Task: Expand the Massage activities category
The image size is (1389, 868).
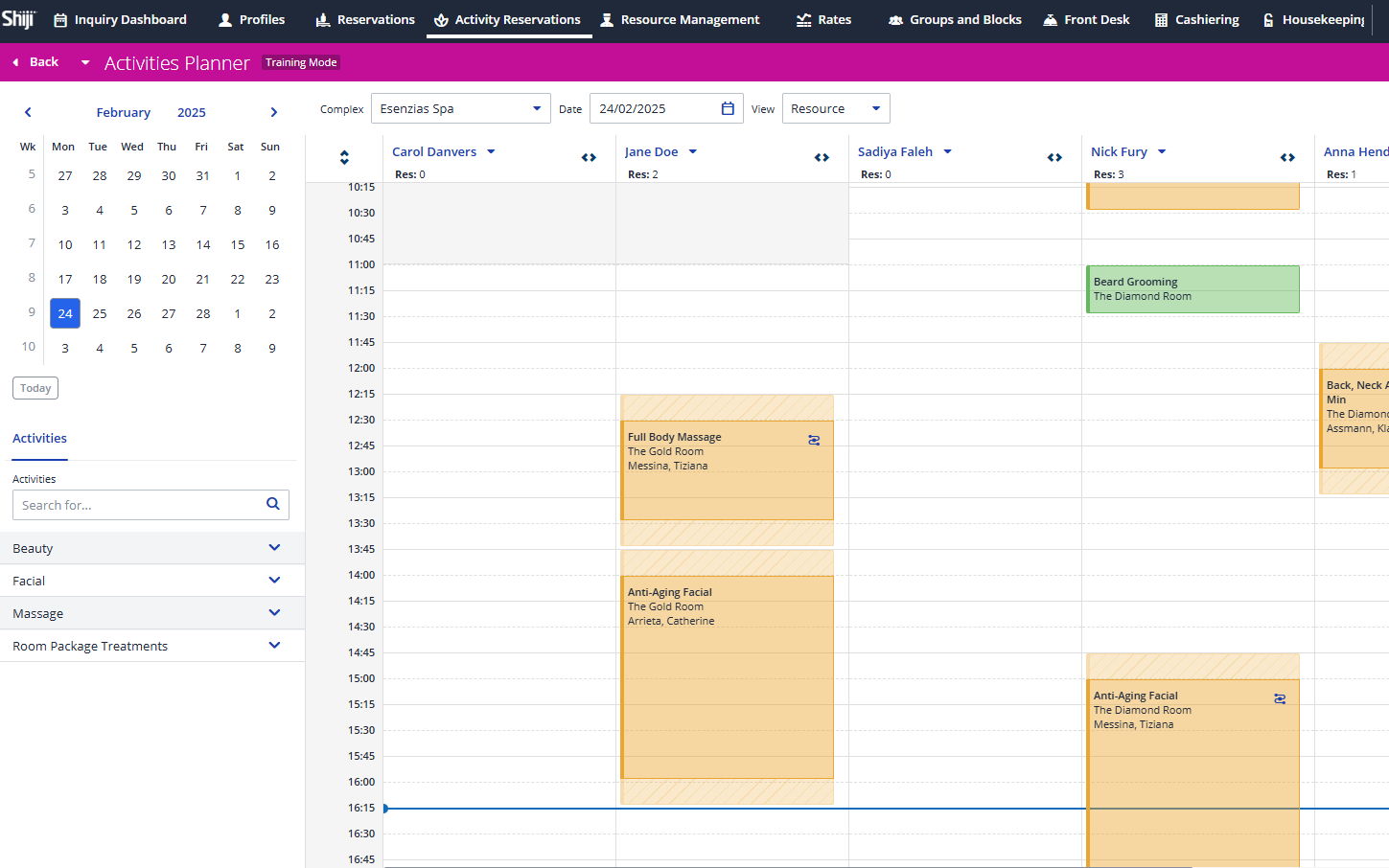Action: pos(152,613)
